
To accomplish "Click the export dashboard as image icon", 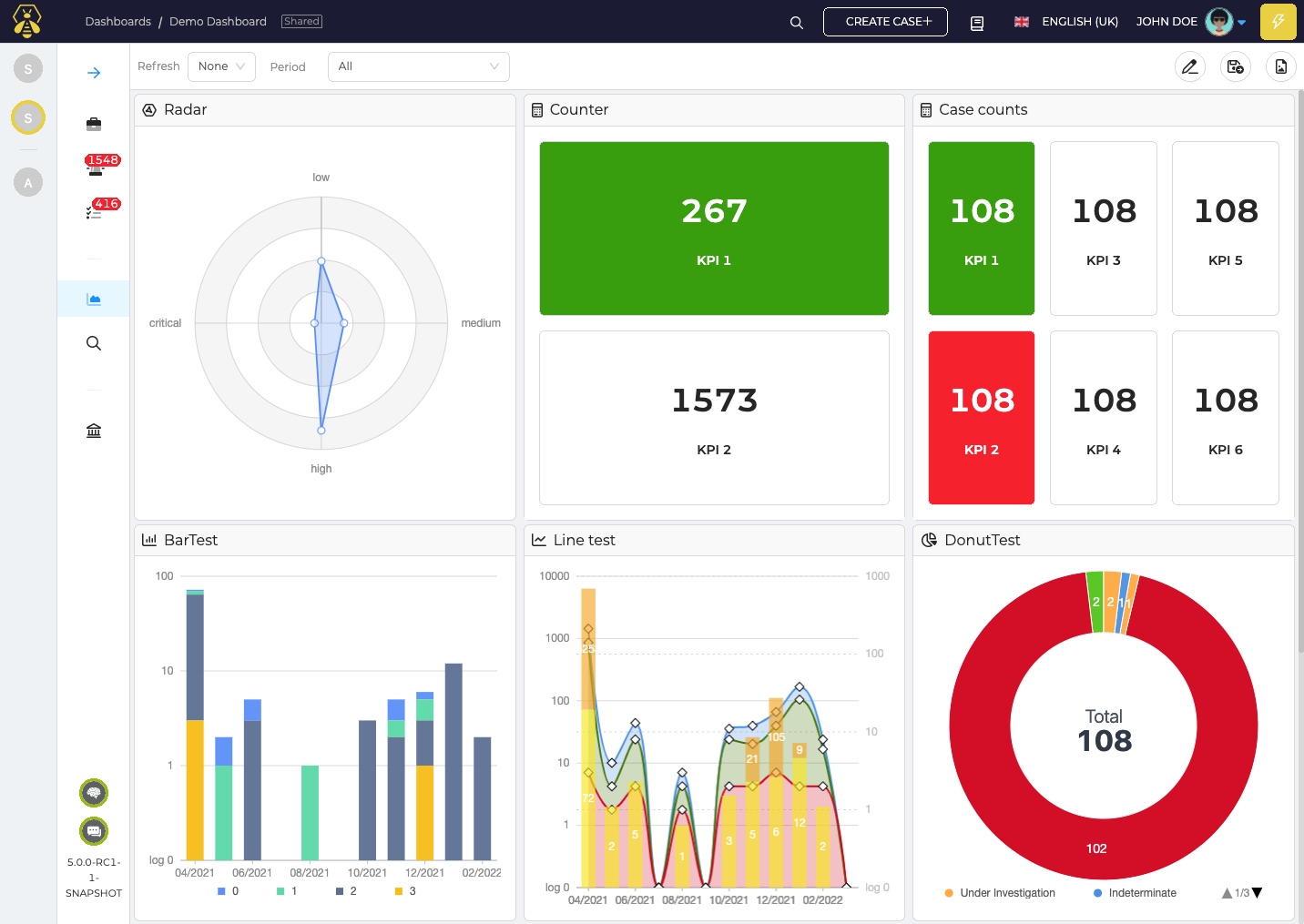I will (x=1280, y=66).
